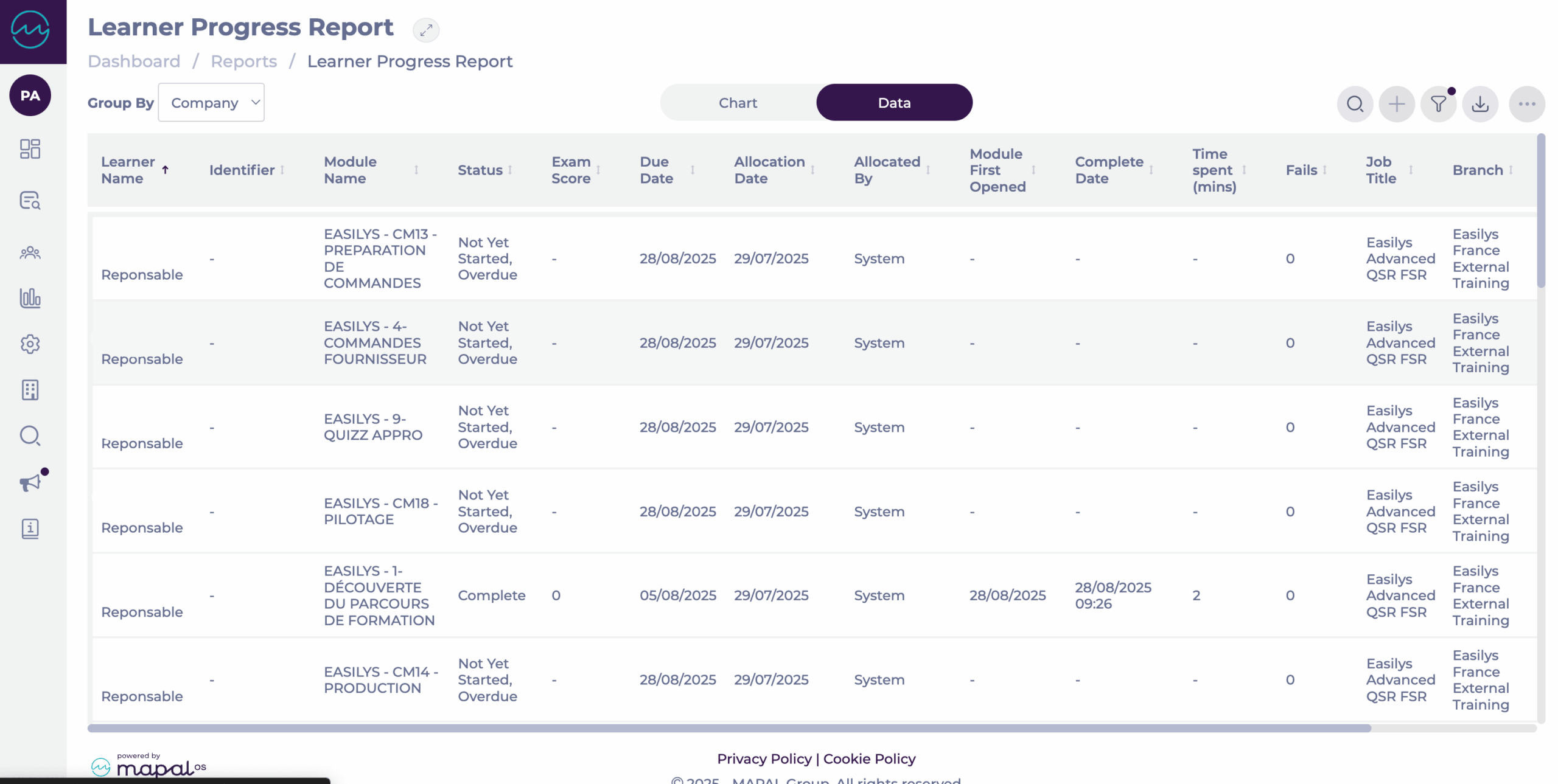Click the Dashboard breadcrumb link

134,61
